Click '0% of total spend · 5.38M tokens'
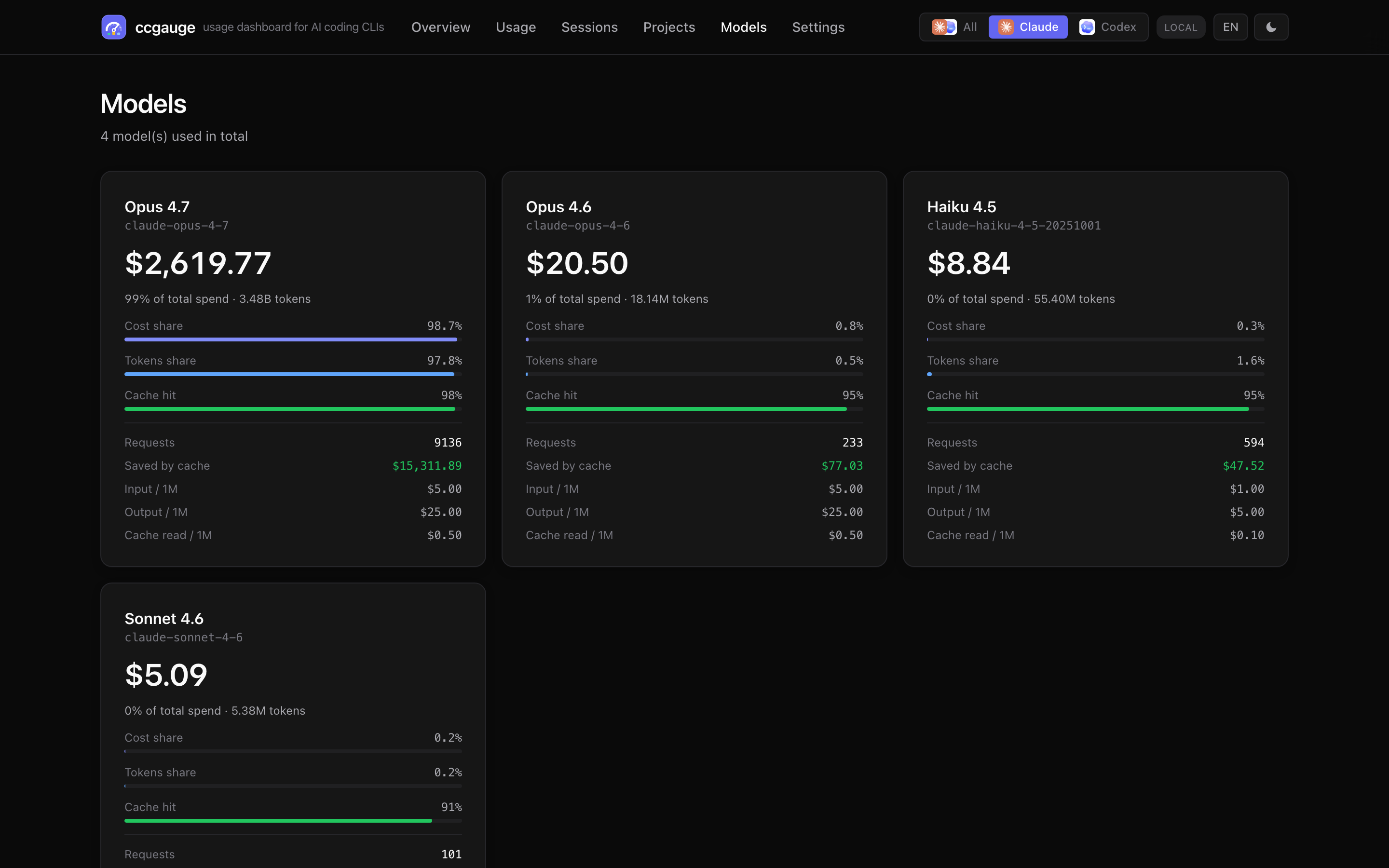The width and height of the screenshot is (1389, 868). [x=215, y=711]
